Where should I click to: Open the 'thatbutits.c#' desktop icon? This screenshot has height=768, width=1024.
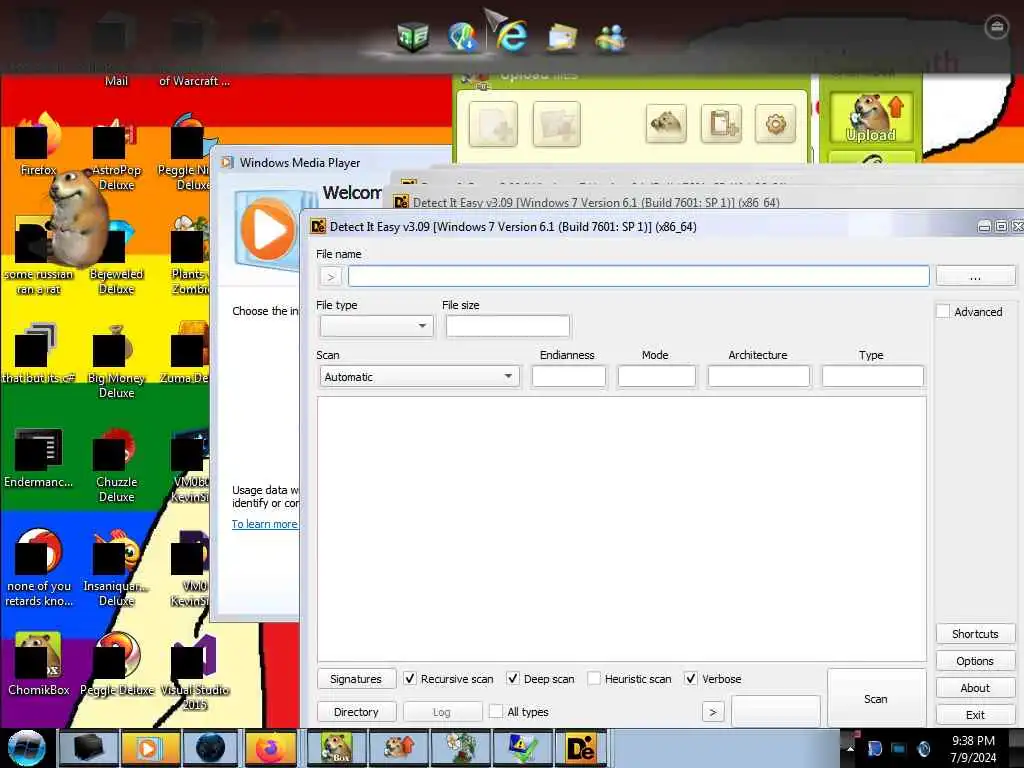[39, 353]
